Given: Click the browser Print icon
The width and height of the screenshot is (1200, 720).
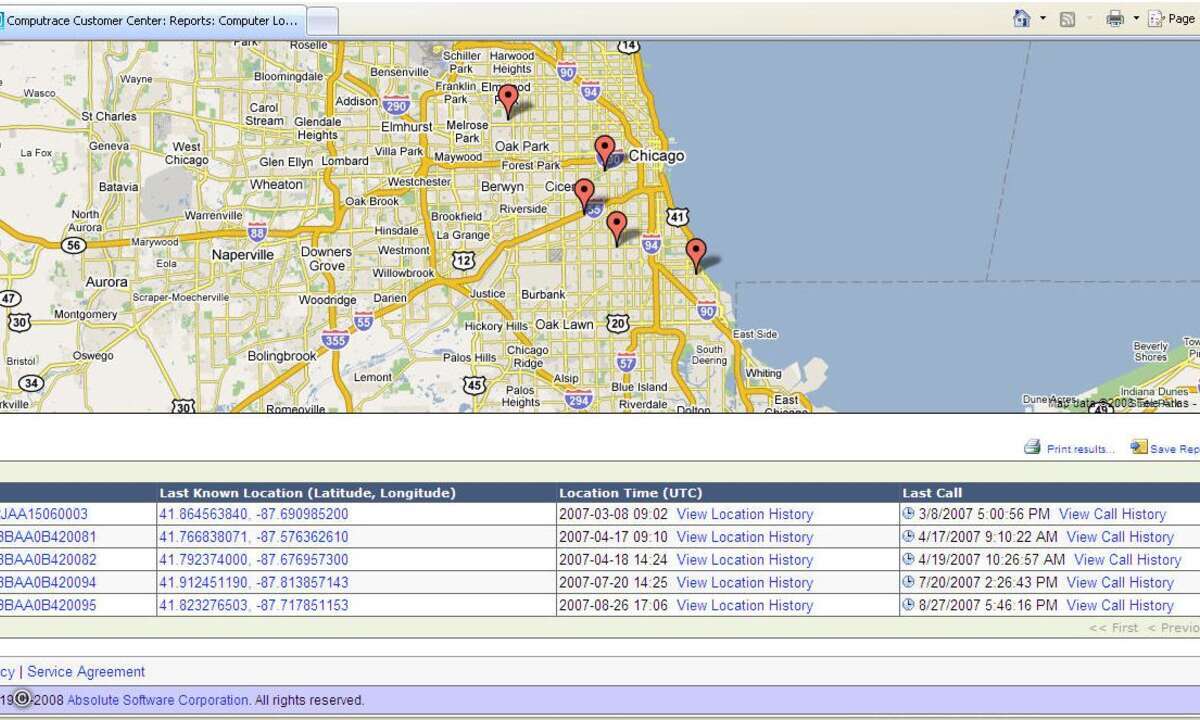Looking at the screenshot, I should (x=1115, y=19).
